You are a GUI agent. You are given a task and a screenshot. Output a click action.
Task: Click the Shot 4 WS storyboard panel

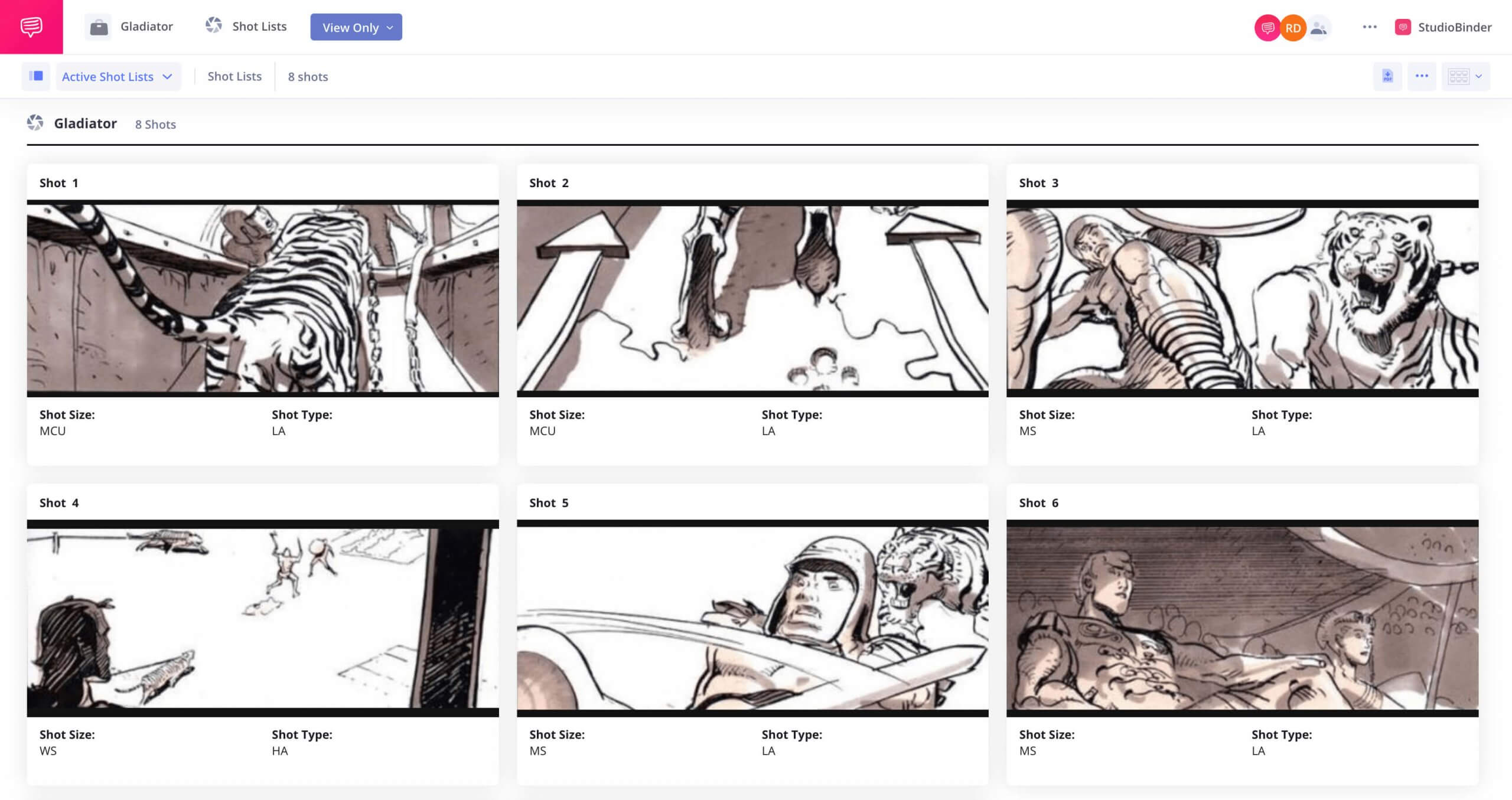pos(264,617)
